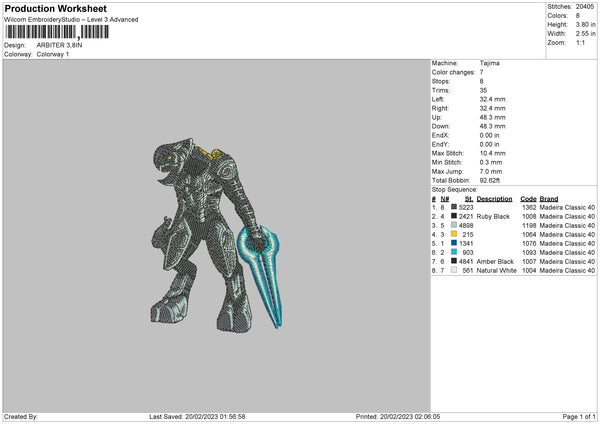Click the 'Created By:' footer label
This screenshot has height=424, width=600.
click(x=21, y=417)
